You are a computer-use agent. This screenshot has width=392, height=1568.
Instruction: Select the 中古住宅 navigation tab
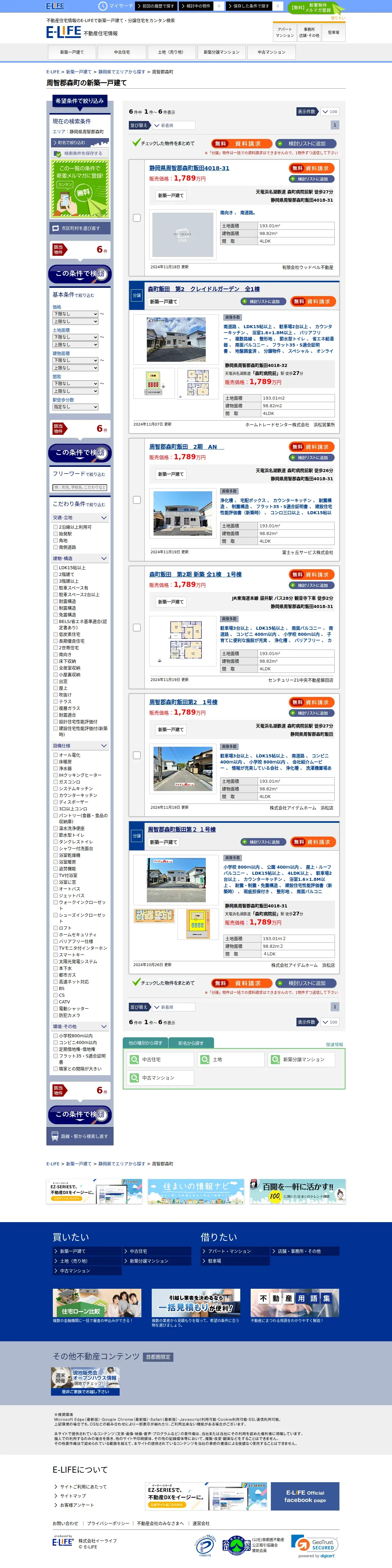tap(122, 52)
